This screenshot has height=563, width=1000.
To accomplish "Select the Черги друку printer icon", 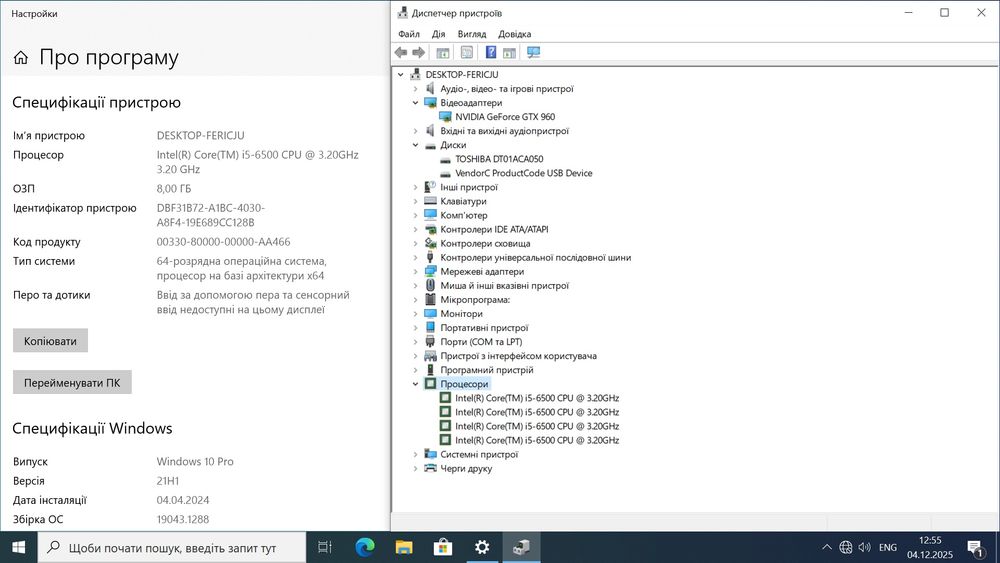I will 430,468.
